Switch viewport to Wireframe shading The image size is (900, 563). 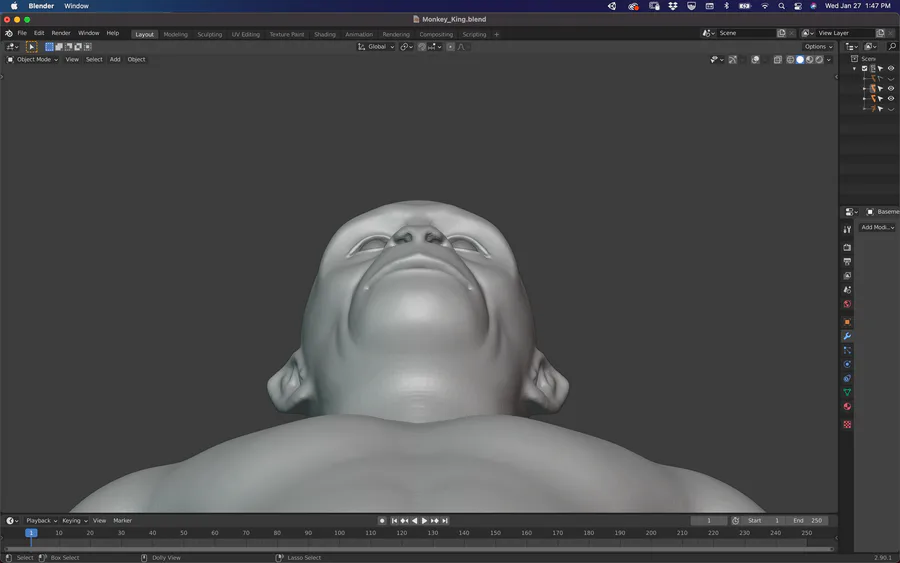click(790, 59)
